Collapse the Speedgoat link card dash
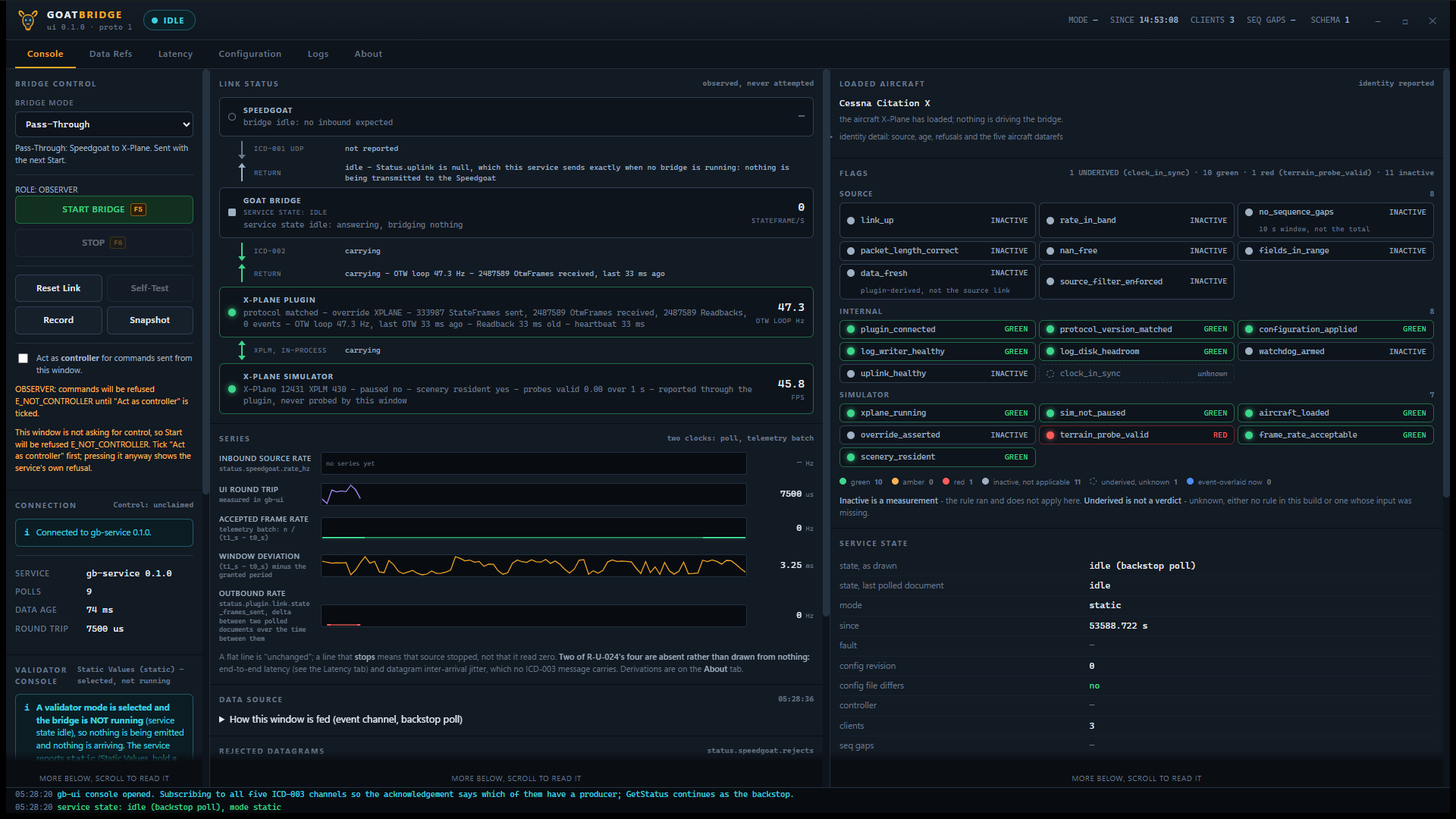Image resolution: width=1456 pixels, height=819 pixels. (x=802, y=116)
